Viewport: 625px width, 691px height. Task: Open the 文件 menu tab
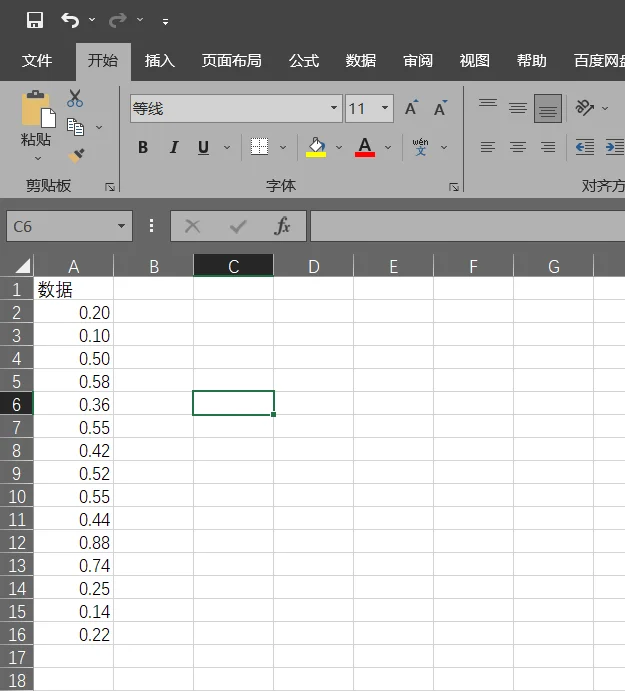37,61
